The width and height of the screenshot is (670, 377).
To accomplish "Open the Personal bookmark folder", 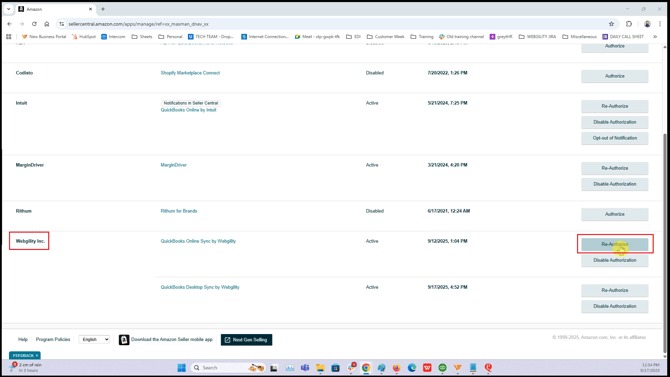I will click(170, 37).
